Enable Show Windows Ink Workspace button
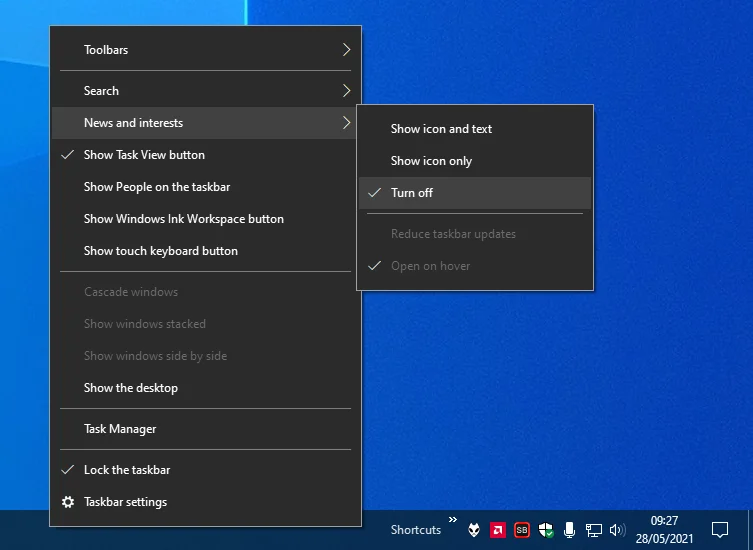 click(206, 219)
